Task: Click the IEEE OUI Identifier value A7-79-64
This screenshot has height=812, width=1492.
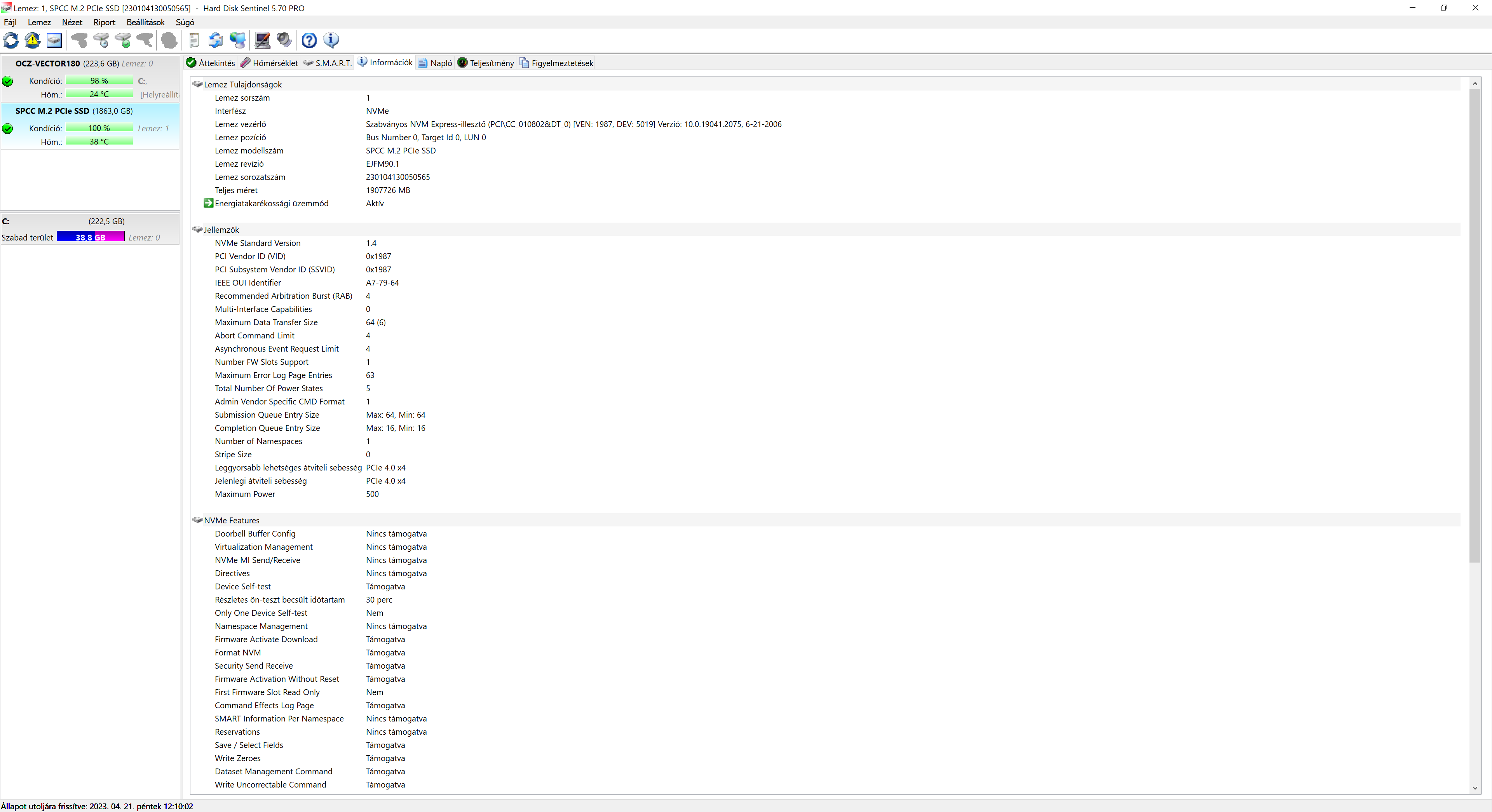Action: click(x=382, y=283)
